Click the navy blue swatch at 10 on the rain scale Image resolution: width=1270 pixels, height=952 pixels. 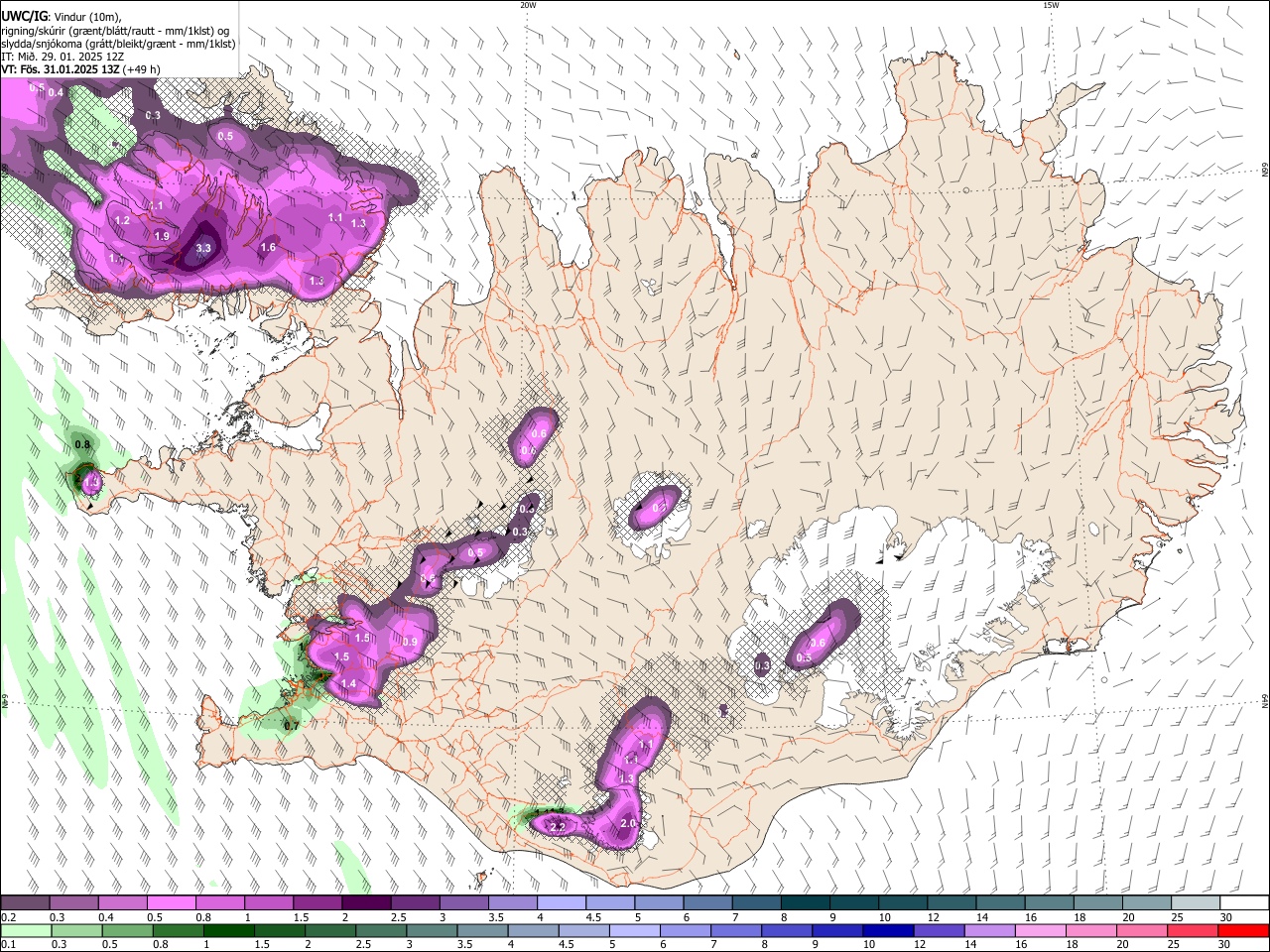887,930
